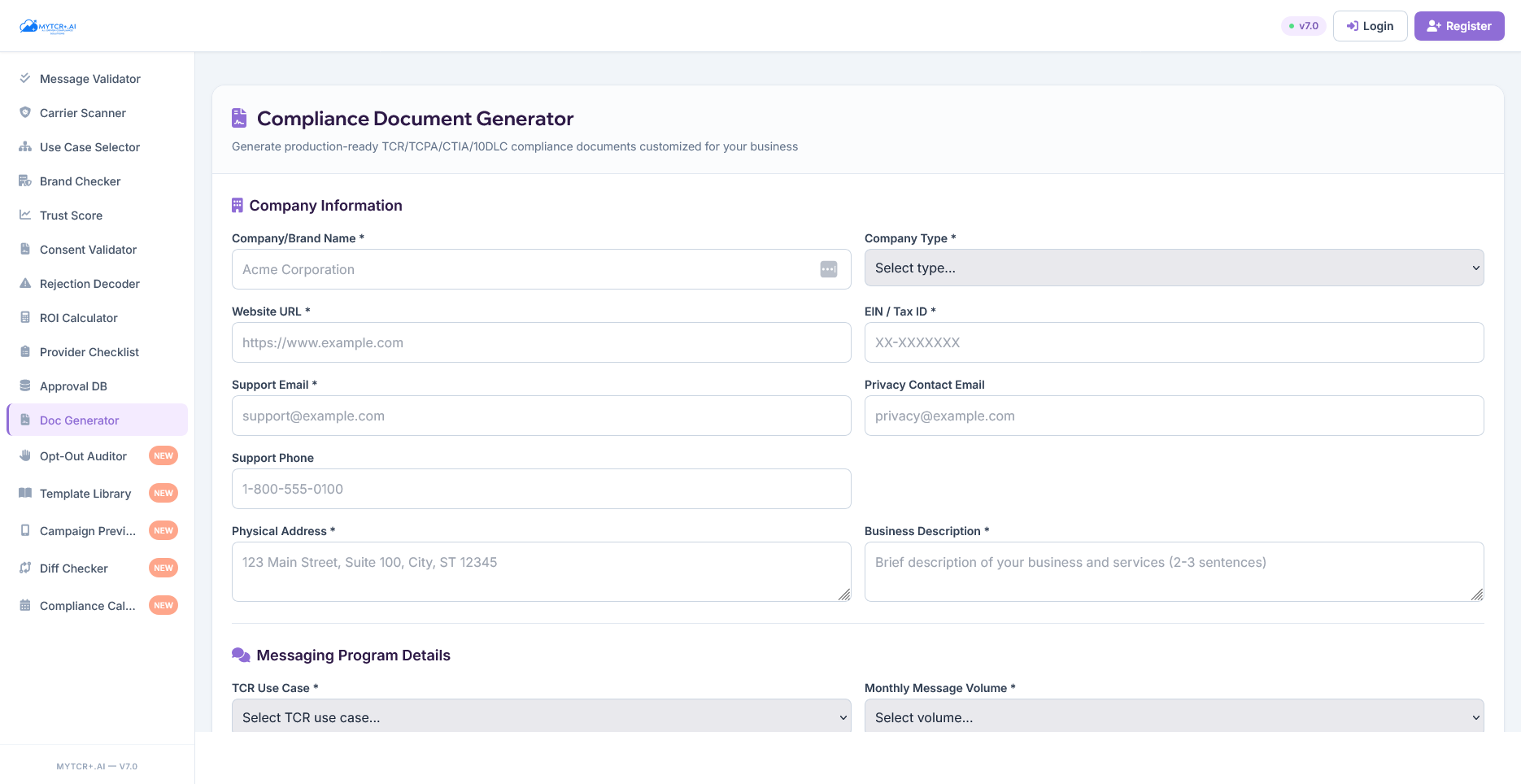This screenshot has height=784, width=1521.
Task: Click the Approval DB database icon
Action: [25, 386]
